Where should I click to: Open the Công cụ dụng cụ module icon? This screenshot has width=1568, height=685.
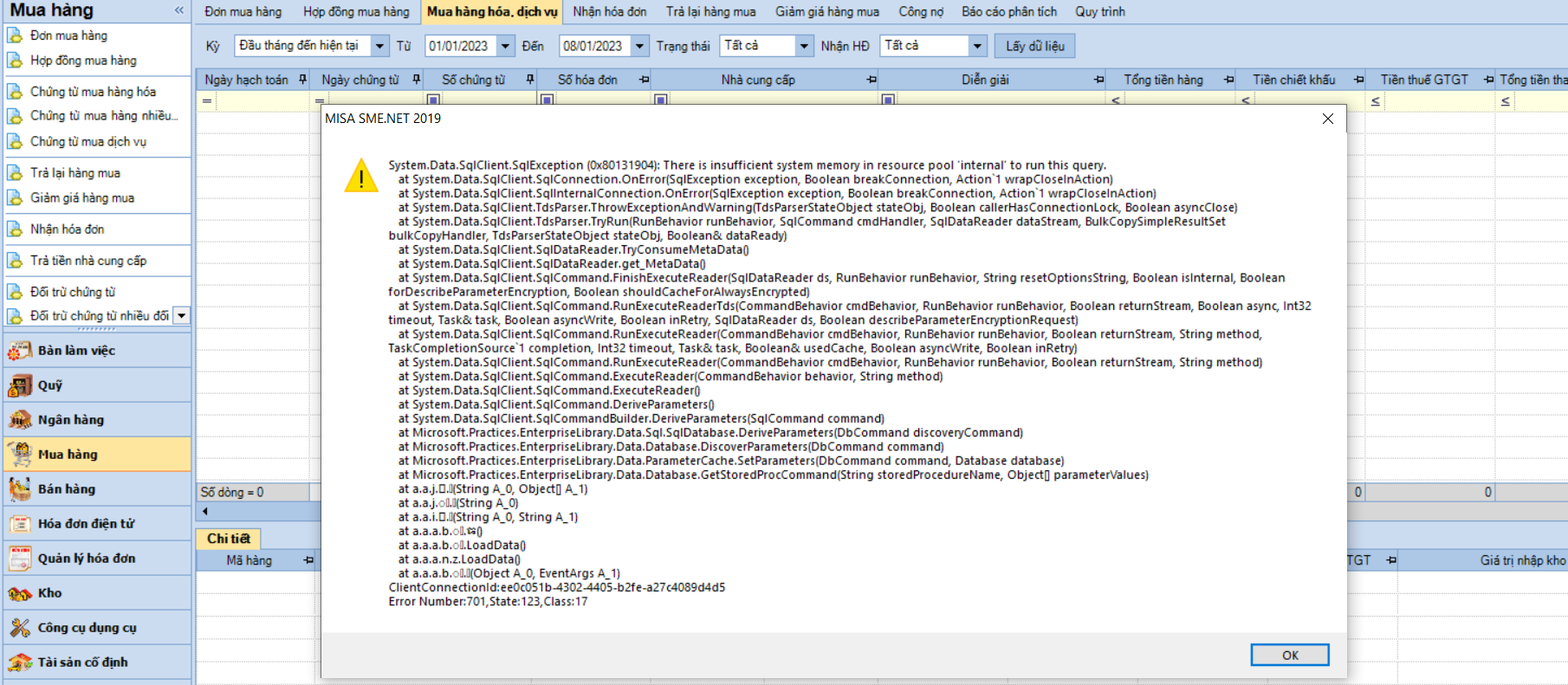pos(20,628)
